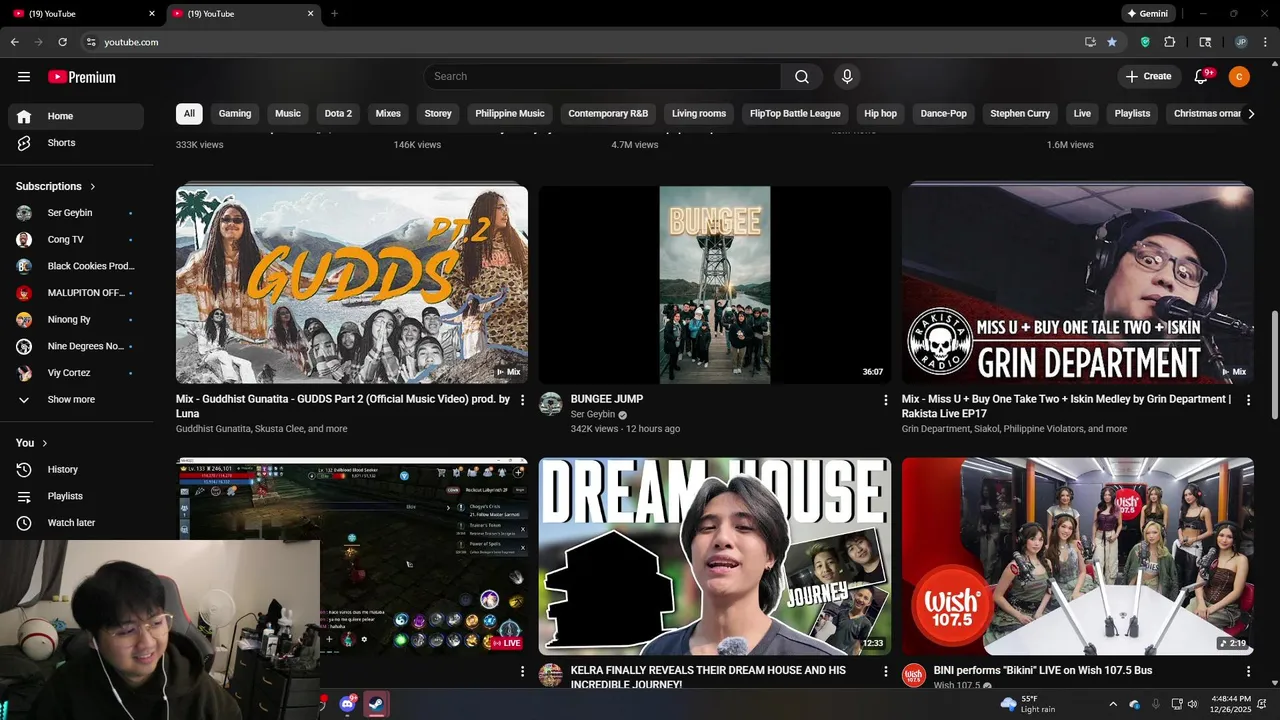Open options for Grin Department mix
Screen dimensions: 1280x720
(x=1248, y=400)
